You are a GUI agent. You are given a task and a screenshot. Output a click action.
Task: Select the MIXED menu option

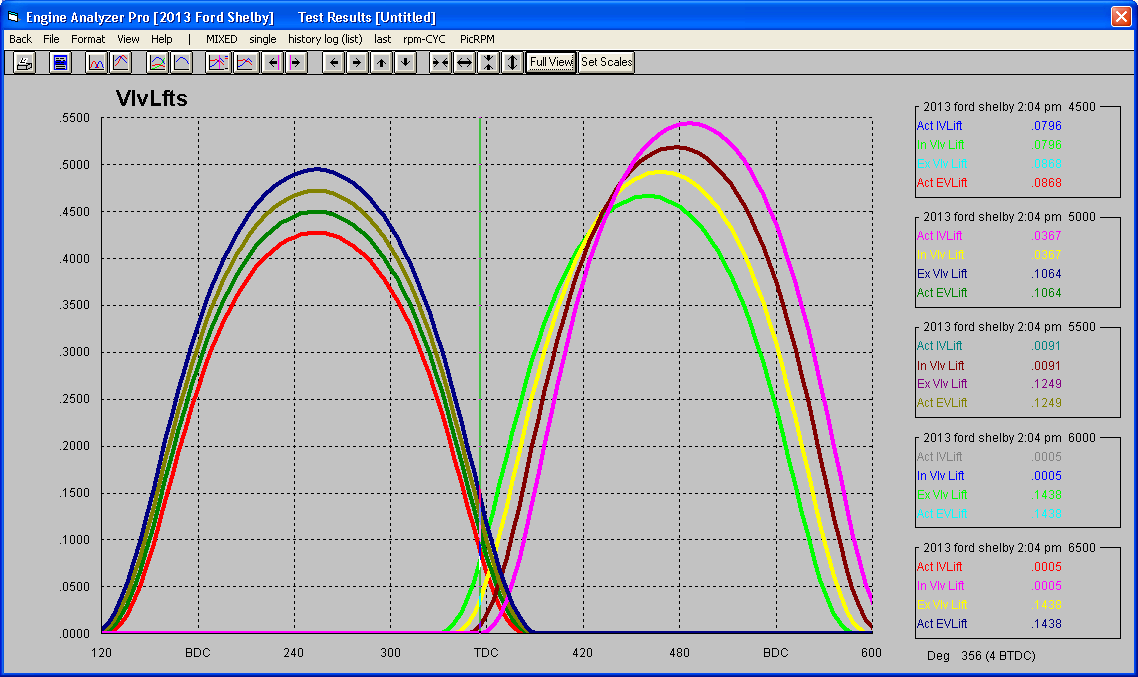coord(221,39)
